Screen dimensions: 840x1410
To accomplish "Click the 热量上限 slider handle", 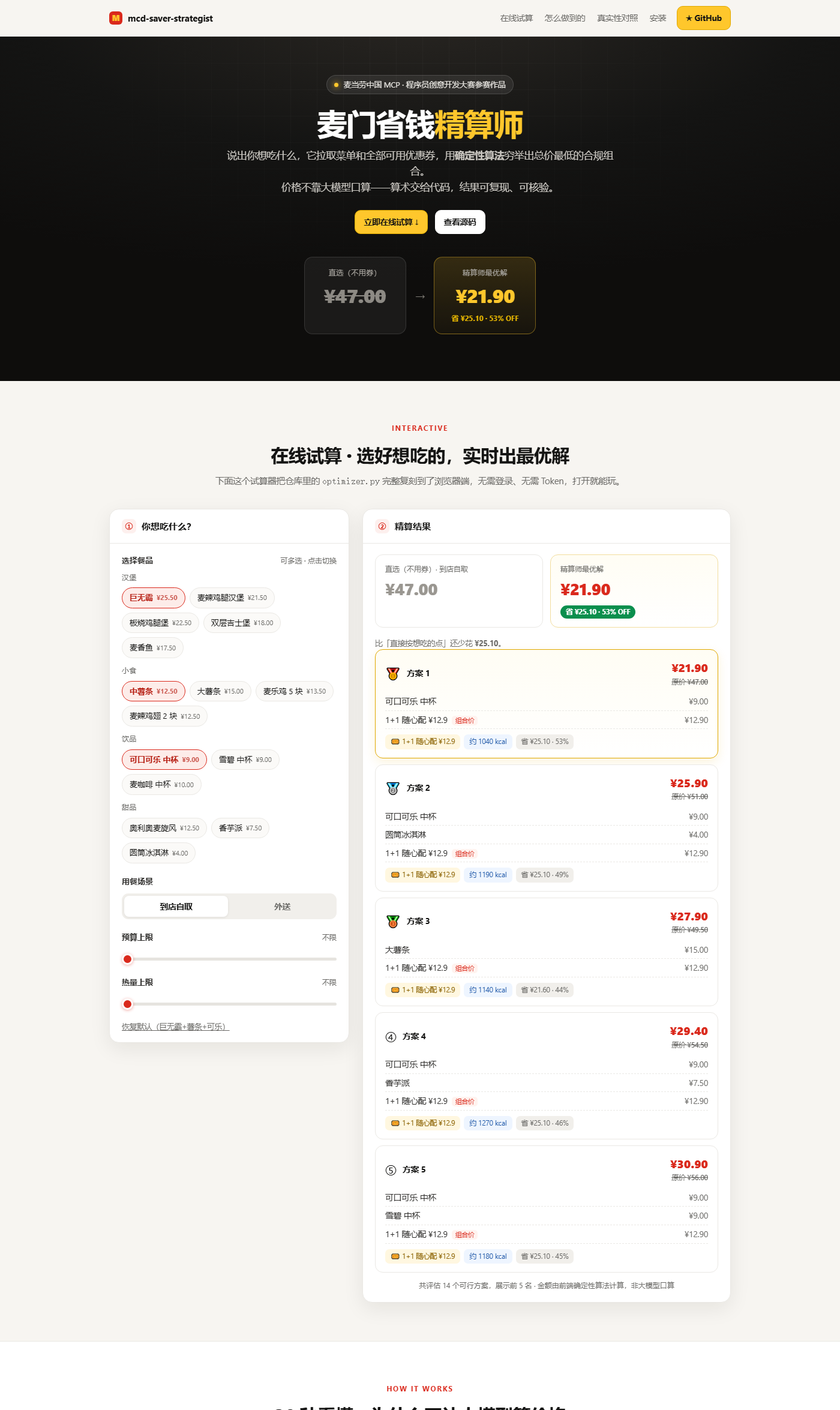I will 127,1004.
